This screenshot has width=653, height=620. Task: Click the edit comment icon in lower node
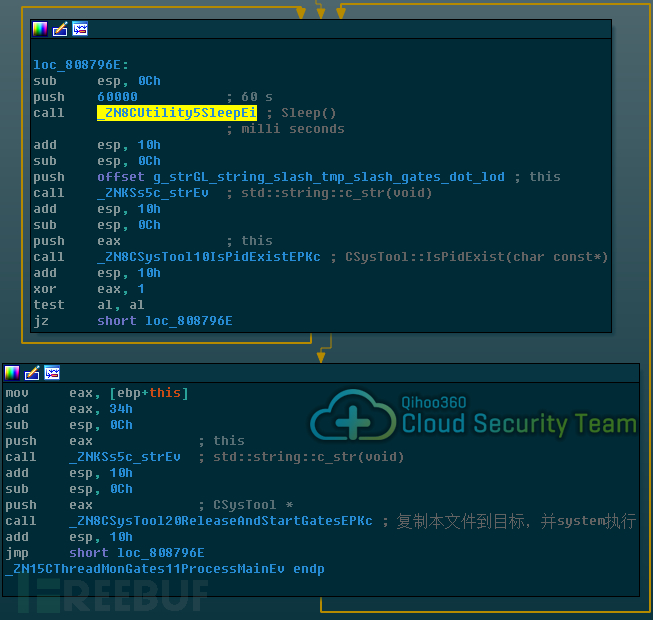click(32, 373)
